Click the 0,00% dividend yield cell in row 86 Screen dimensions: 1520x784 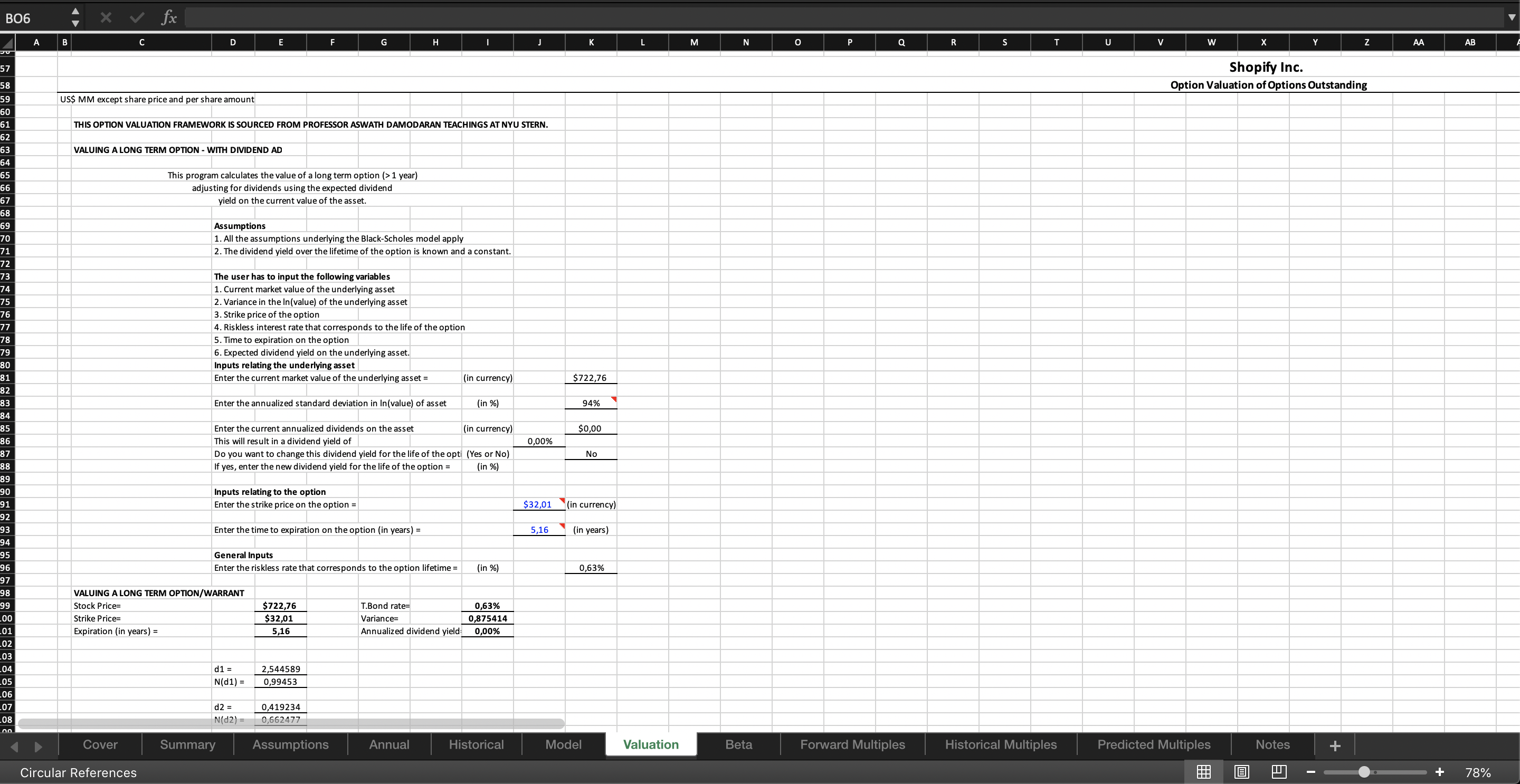click(539, 441)
